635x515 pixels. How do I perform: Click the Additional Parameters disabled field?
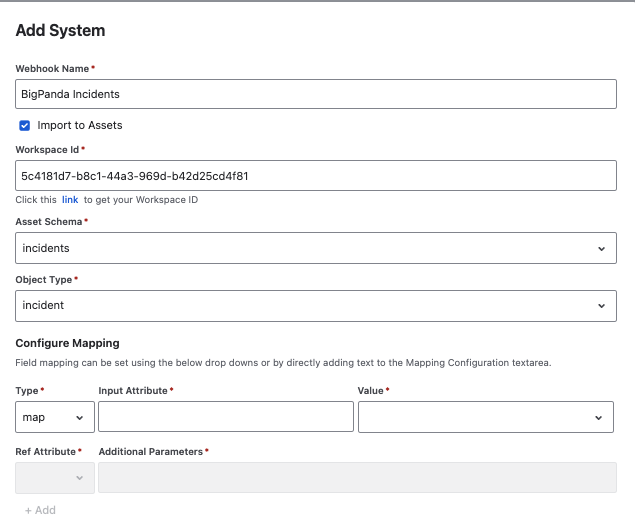coord(358,478)
